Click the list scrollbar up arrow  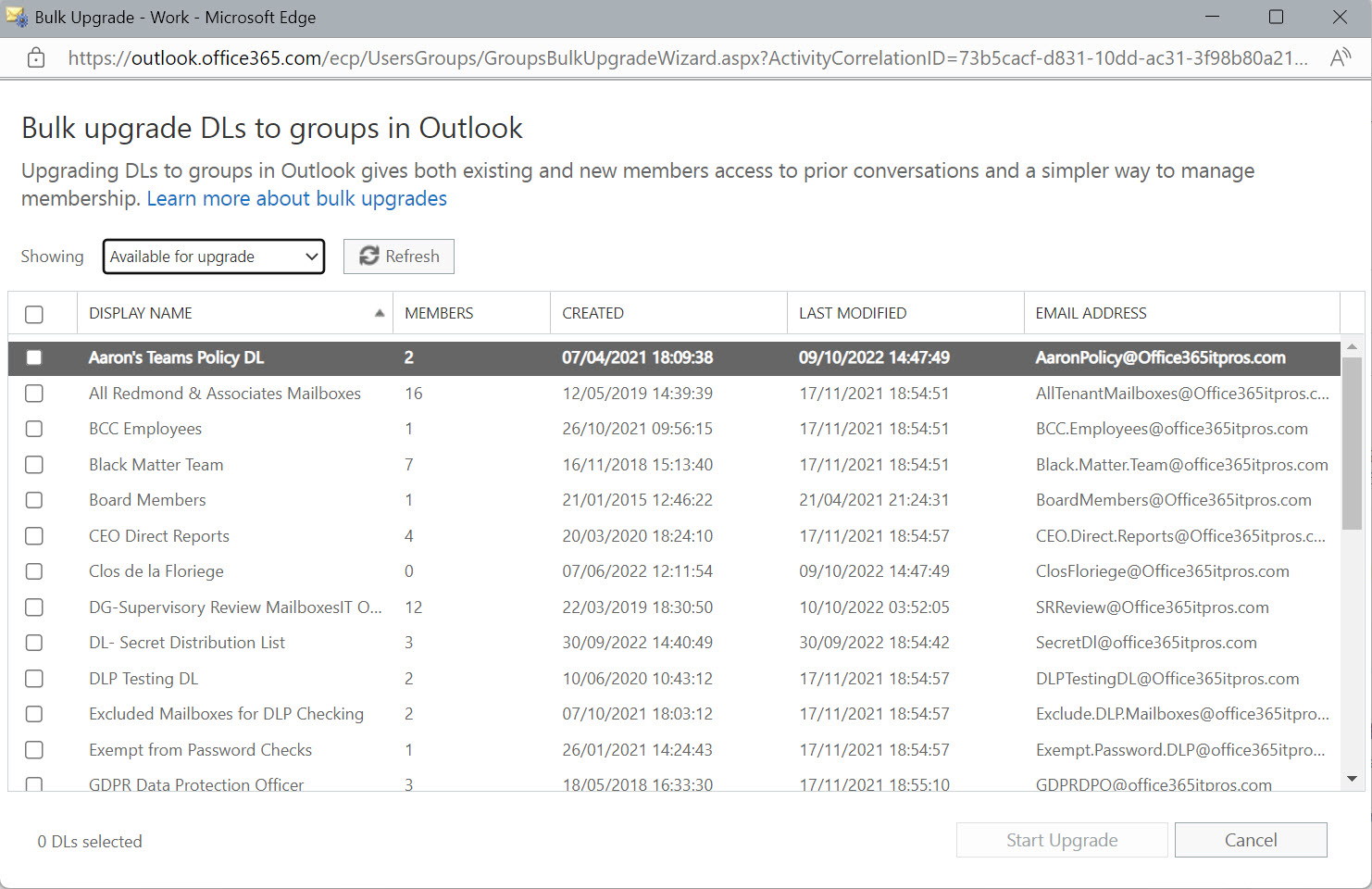tap(1352, 346)
